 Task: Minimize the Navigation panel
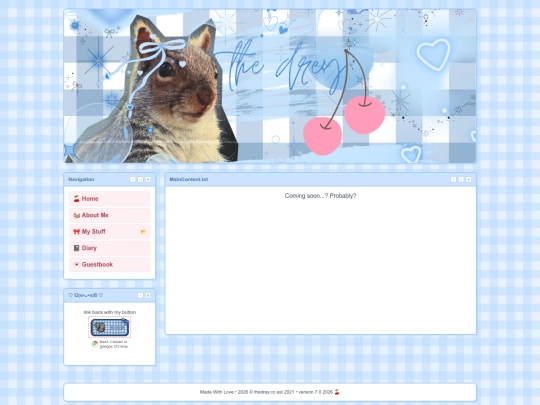[133, 179]
